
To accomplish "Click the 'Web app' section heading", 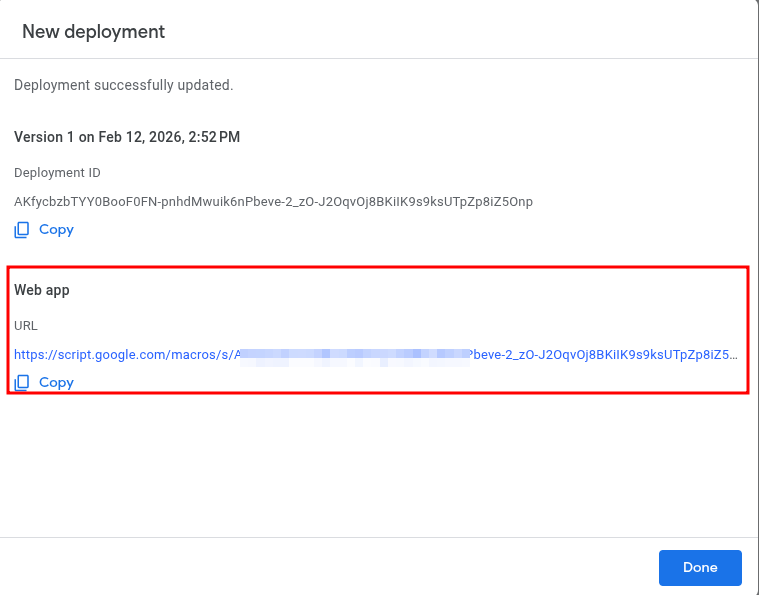I will (x=42, y=290).
